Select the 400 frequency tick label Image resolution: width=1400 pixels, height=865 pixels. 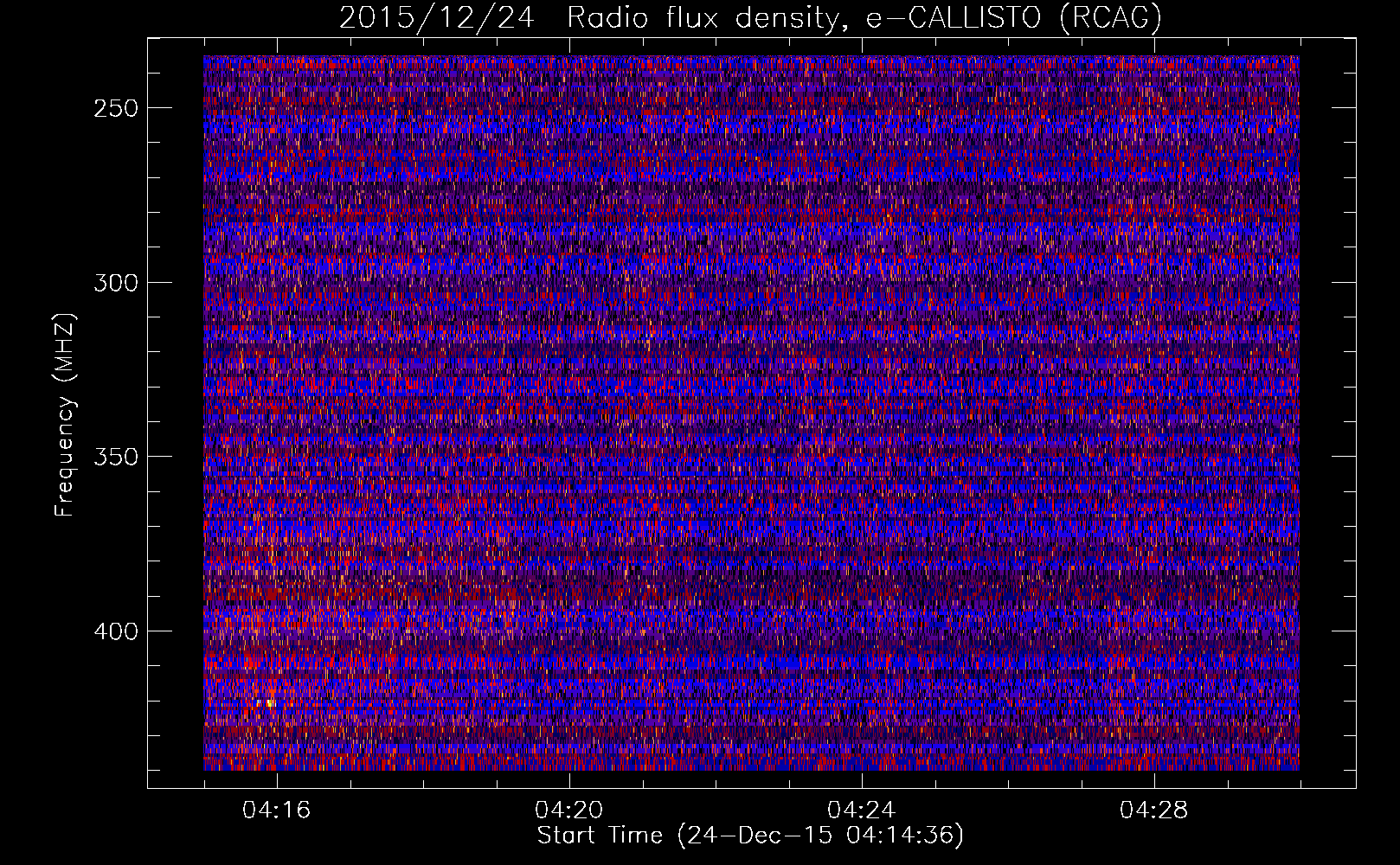(116, 631)
